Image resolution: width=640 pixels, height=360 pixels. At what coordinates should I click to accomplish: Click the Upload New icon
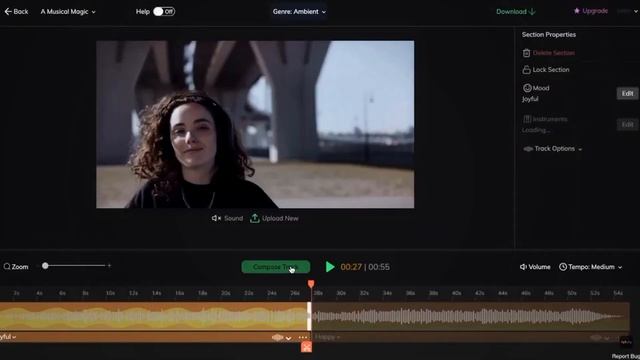click(x=255, y=218)
